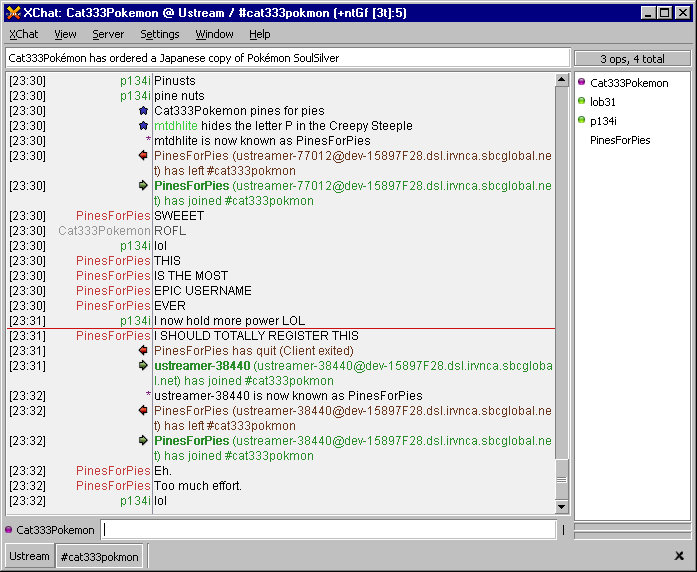Click the nick PinesForPies beside 'SWEEET'
Screen dimensions: 697x572
[x=113, y=216]
